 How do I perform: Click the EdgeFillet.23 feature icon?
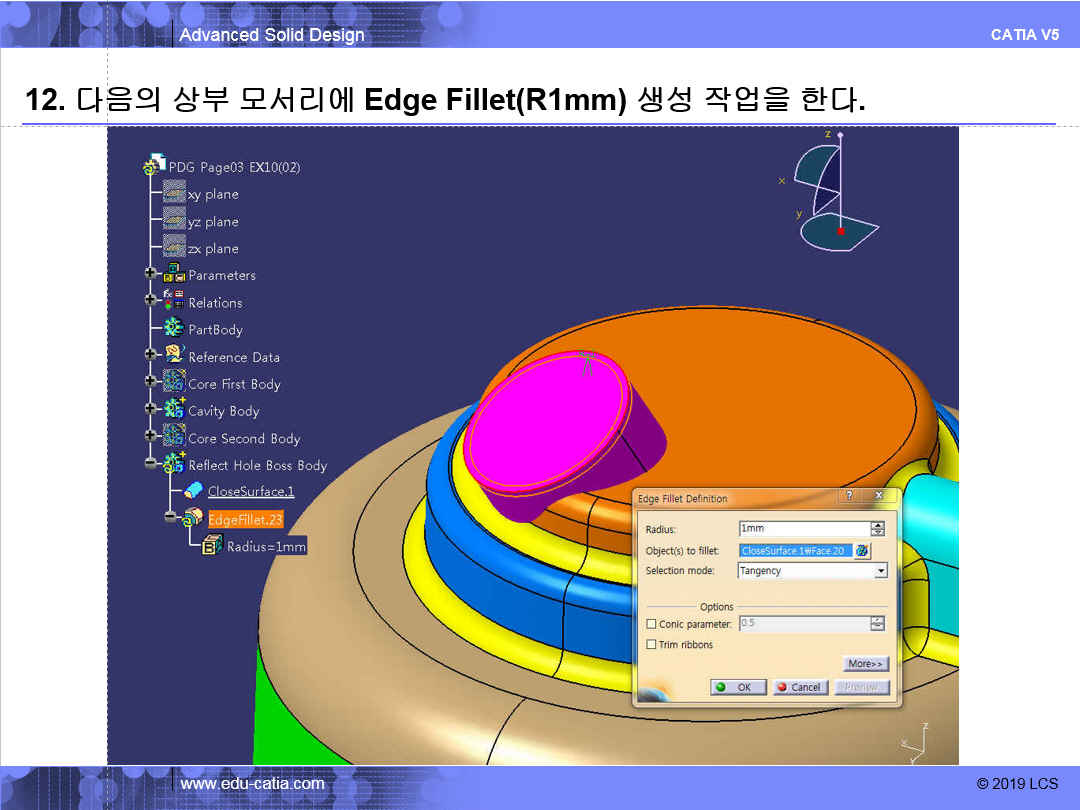[193, 518]
